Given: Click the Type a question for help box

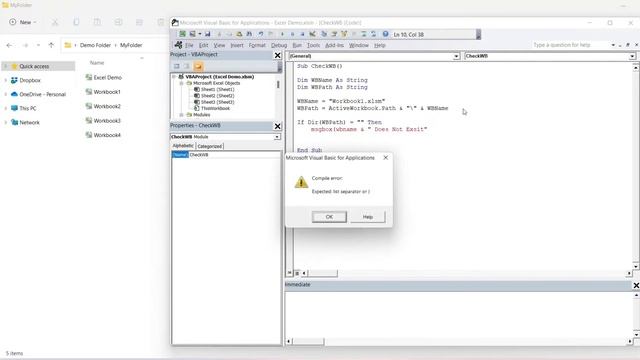Looking at the screenshot, I should [x=571, y=45].
